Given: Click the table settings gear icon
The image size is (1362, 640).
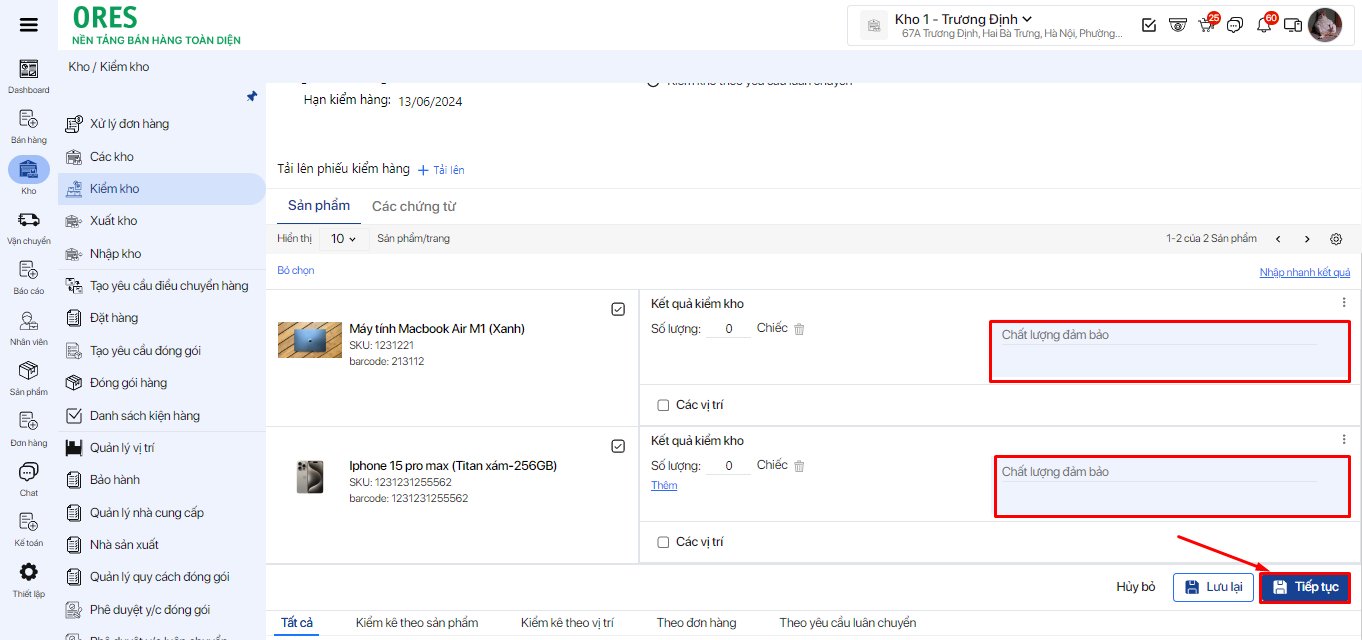Looking at the screenshot, I should pyautogui.click(x=1336, y=239).
